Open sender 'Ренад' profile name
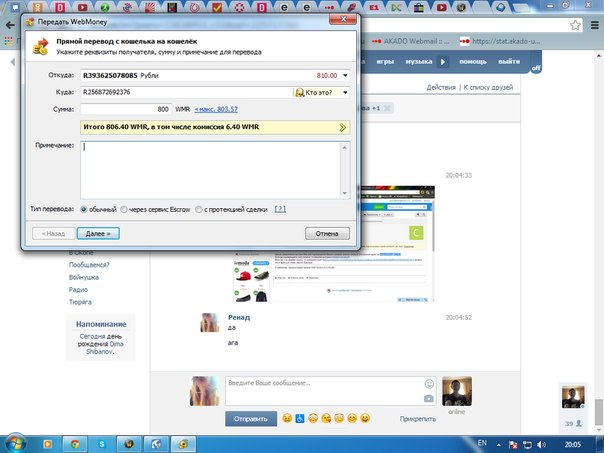Viewport: 604px width, 453px height. [239, 317]
